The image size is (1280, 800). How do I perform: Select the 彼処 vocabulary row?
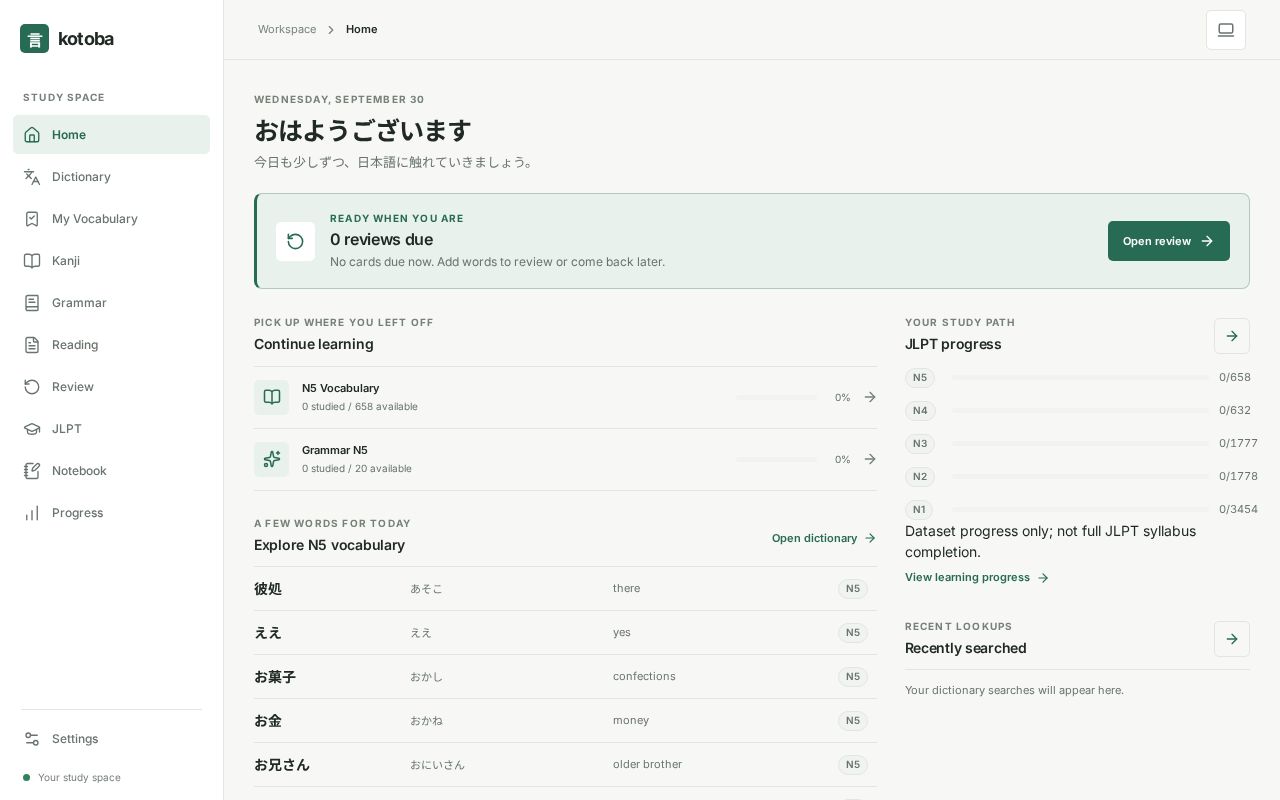(x=565, y=589)
